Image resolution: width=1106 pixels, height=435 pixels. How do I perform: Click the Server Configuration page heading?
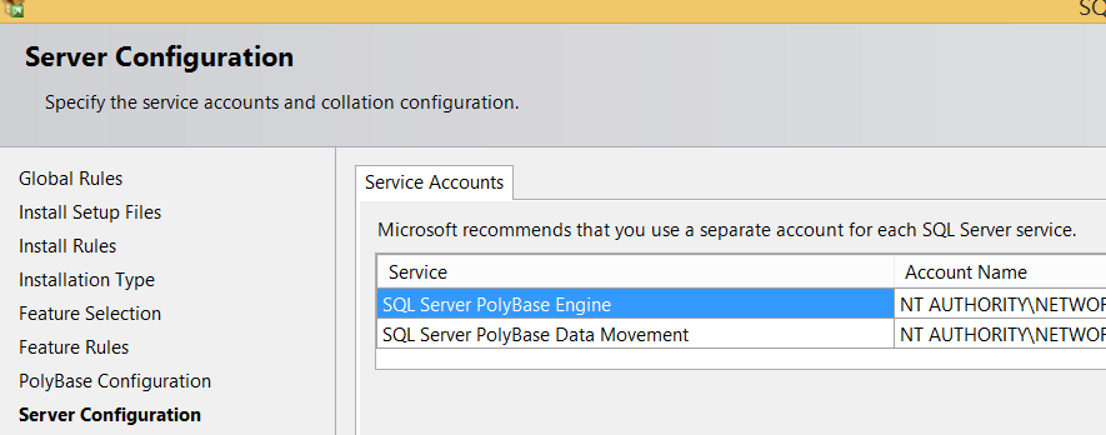click(159, 57)
